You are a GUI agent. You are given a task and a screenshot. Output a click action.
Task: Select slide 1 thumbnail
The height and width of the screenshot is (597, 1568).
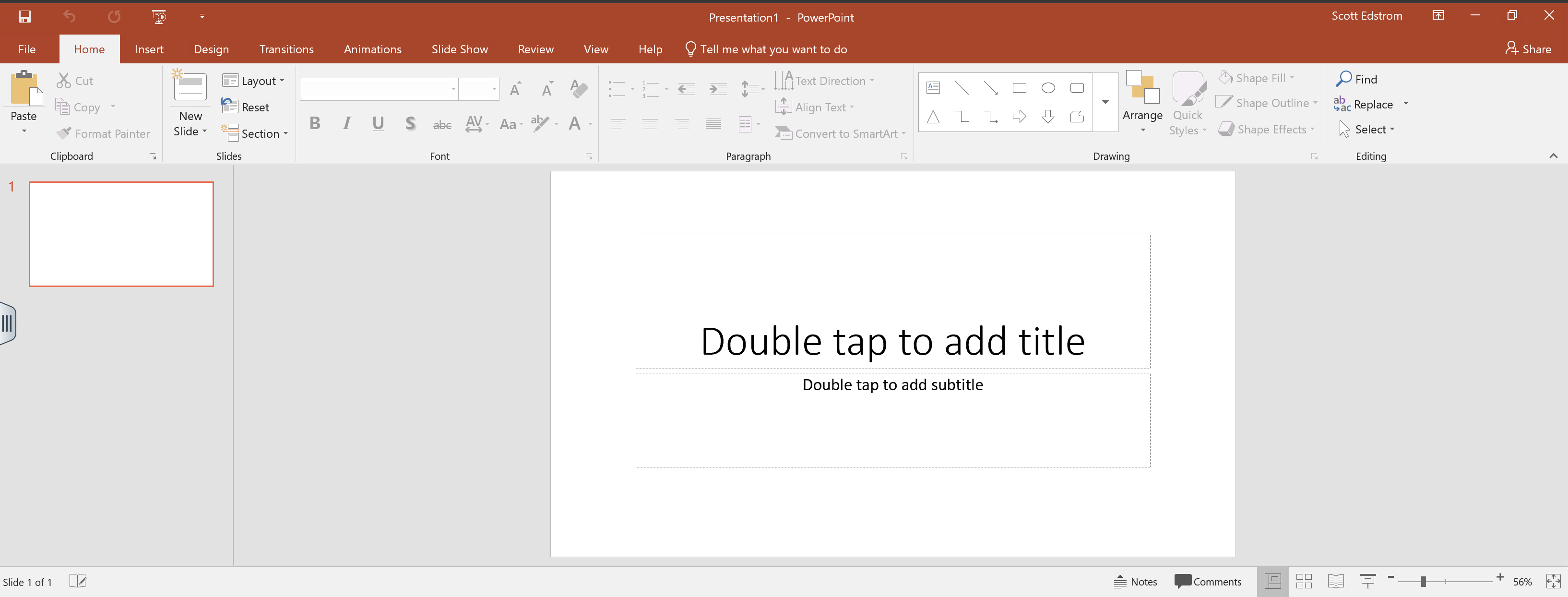click(121, 234)
